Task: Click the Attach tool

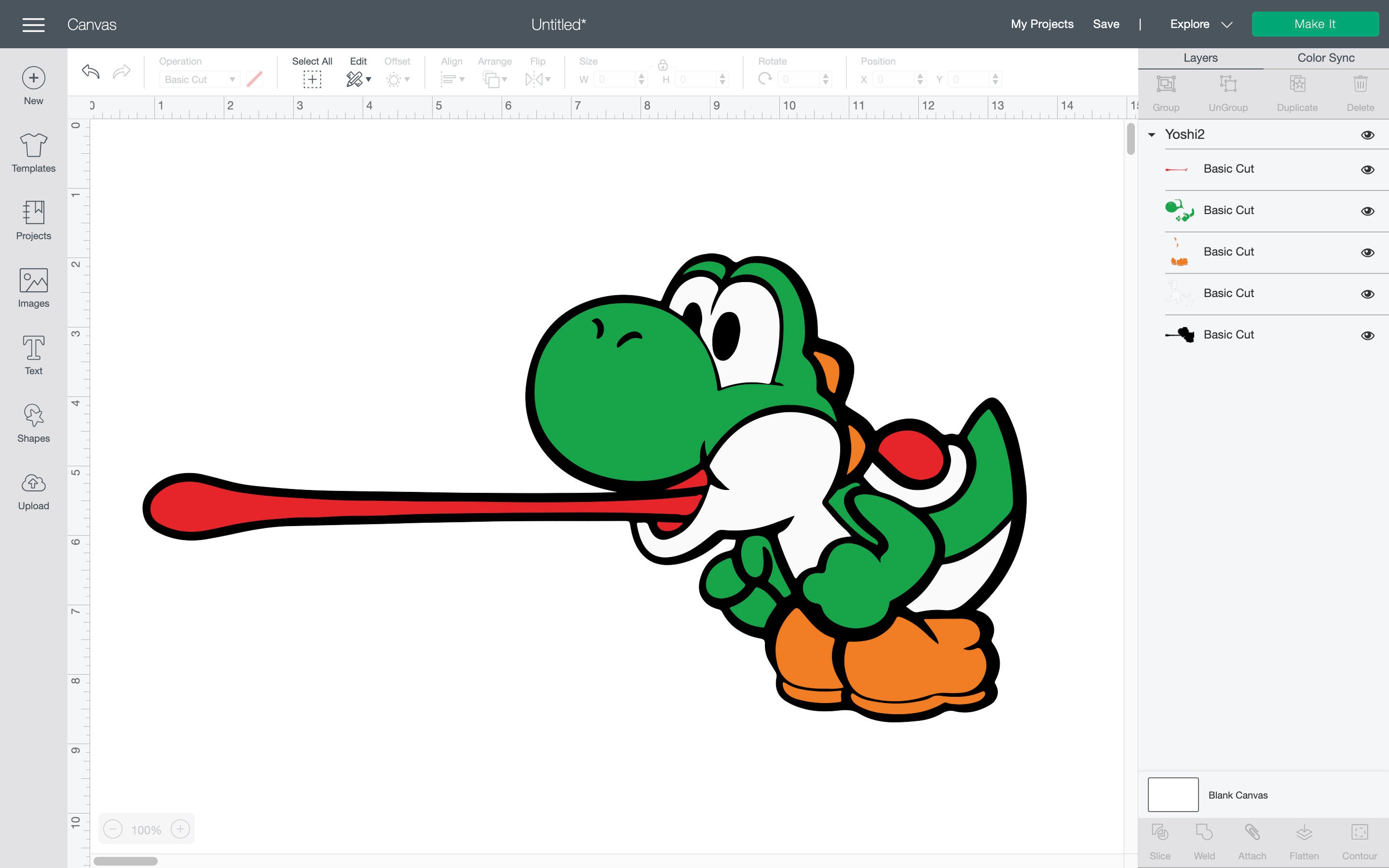Action: point(1252,841)
